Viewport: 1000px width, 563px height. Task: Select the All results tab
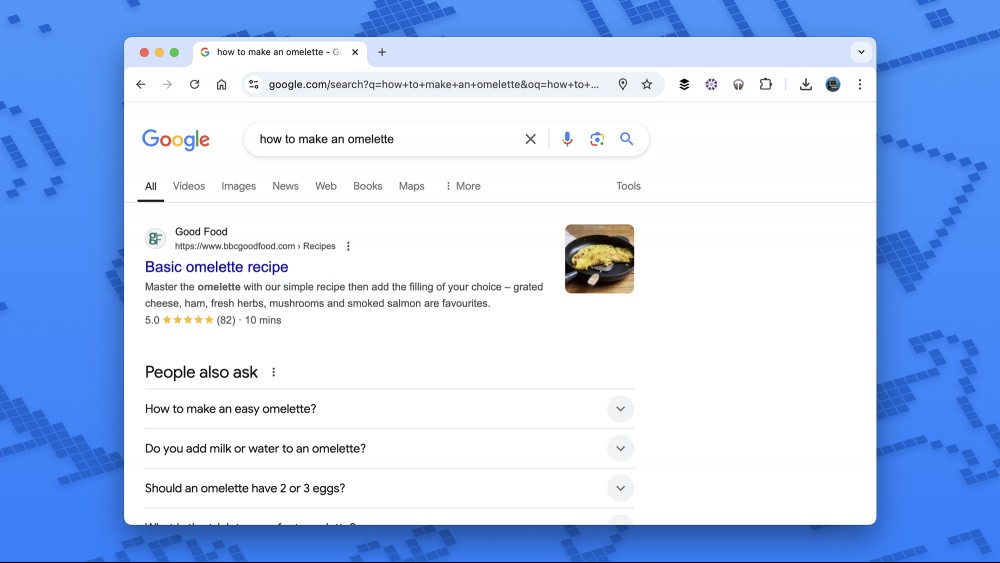tap(151, 186)
